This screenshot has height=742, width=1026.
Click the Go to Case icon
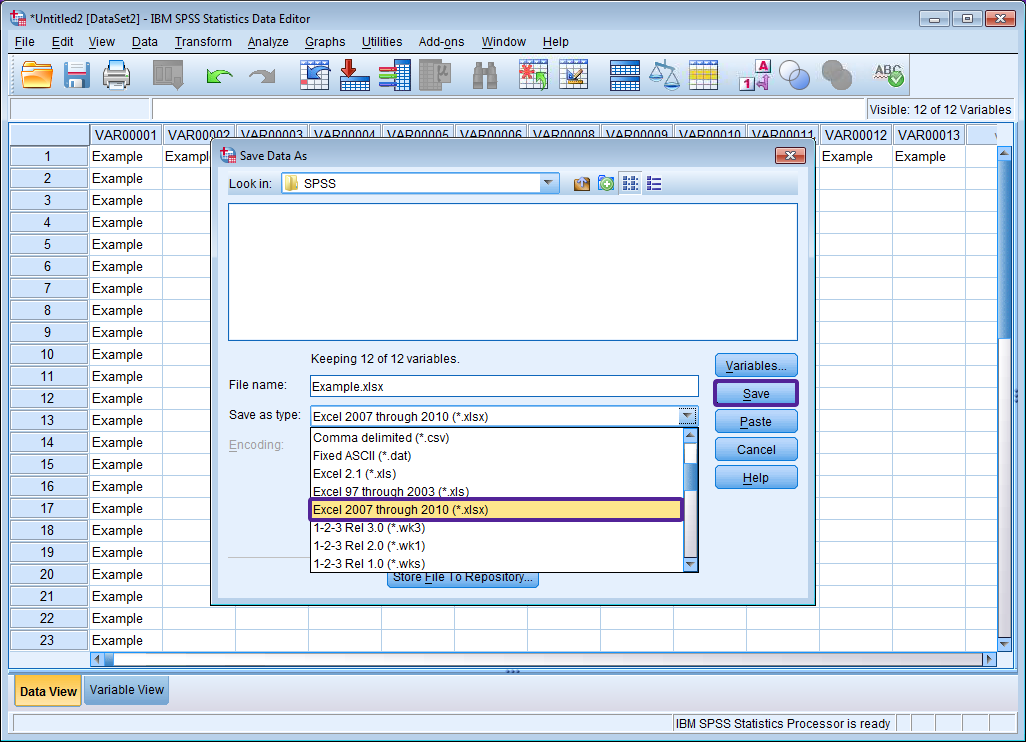point(315,75)
